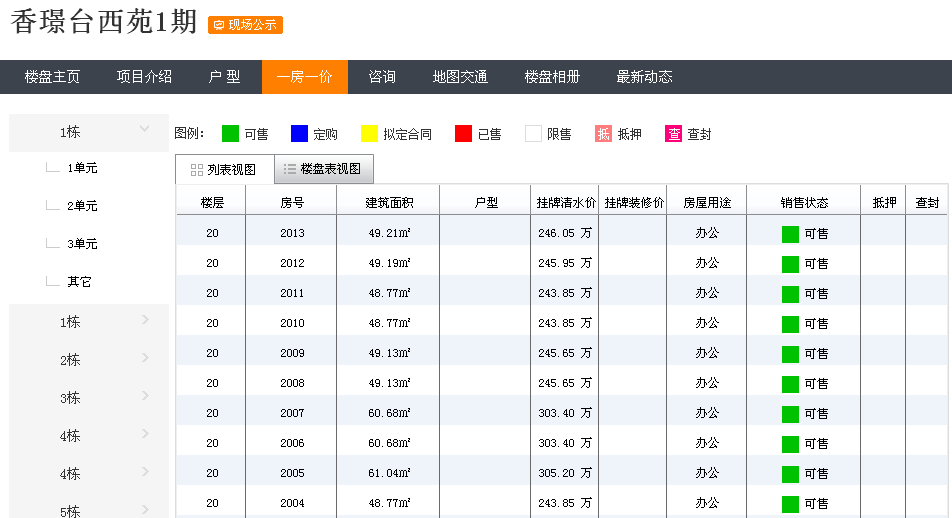
Task: Collapse the expanded 1栋 section chevron
Action: [x=144, y=129]
